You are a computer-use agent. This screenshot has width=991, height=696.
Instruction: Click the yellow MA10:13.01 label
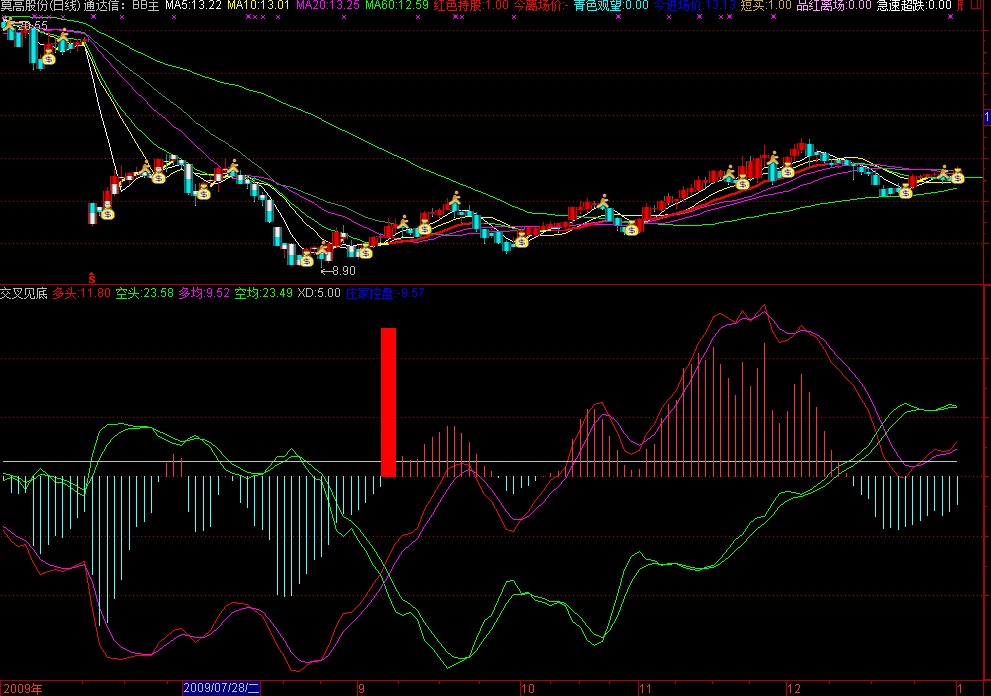pyautogui.click(x=258, y=6)
